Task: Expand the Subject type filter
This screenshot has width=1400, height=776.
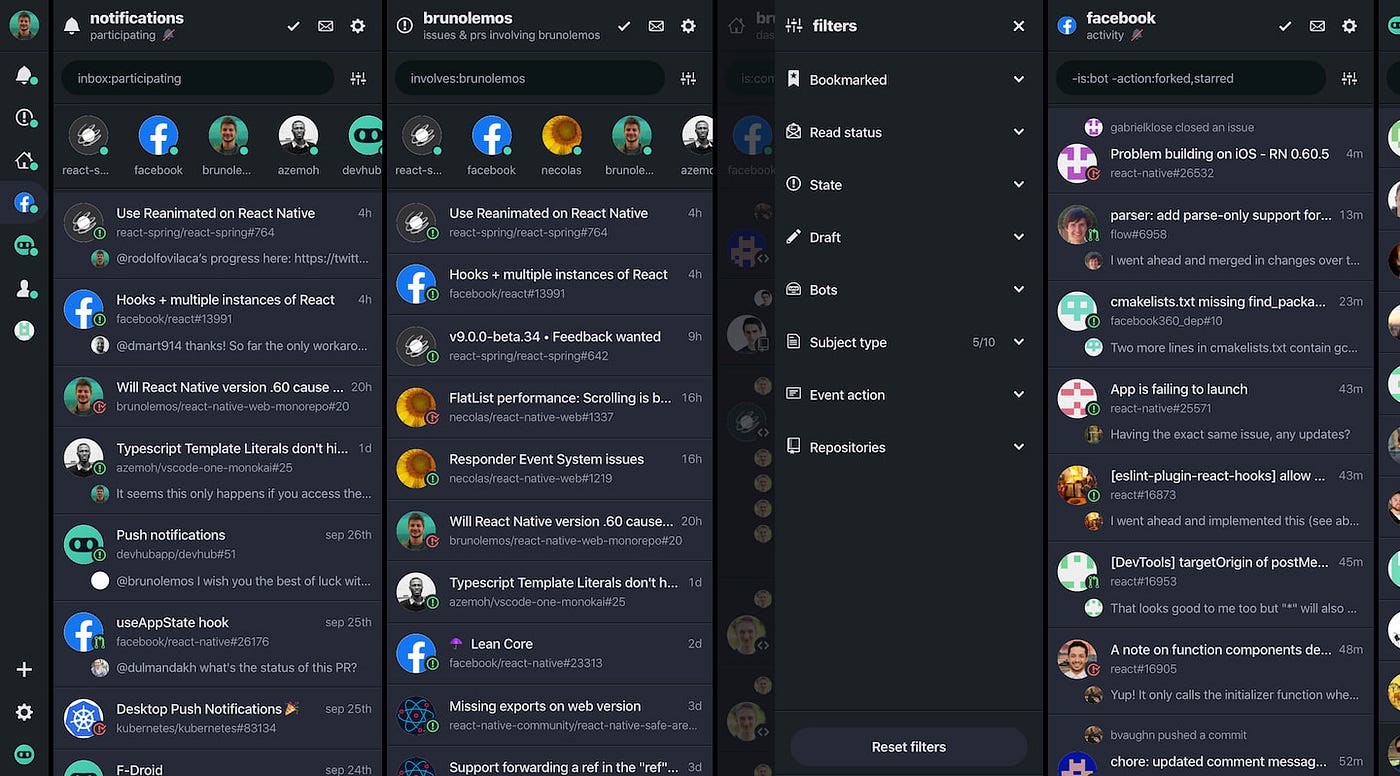Action: [908, 342]
